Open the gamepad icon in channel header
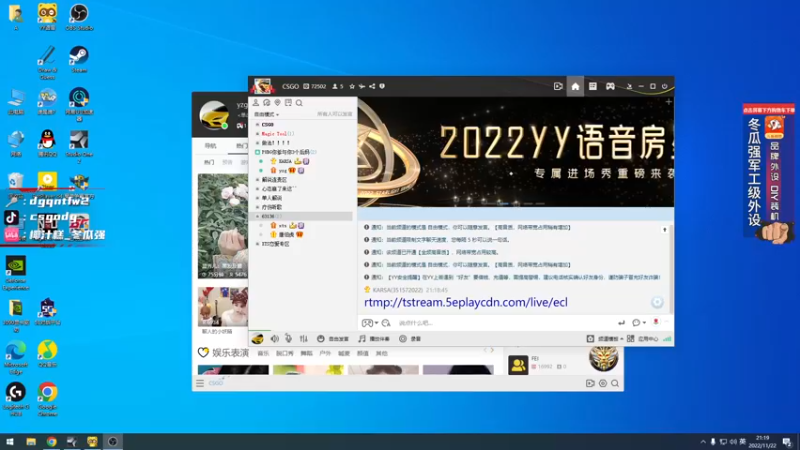The width and height of the screenshot is (800, 450). [x=610, y=86]
